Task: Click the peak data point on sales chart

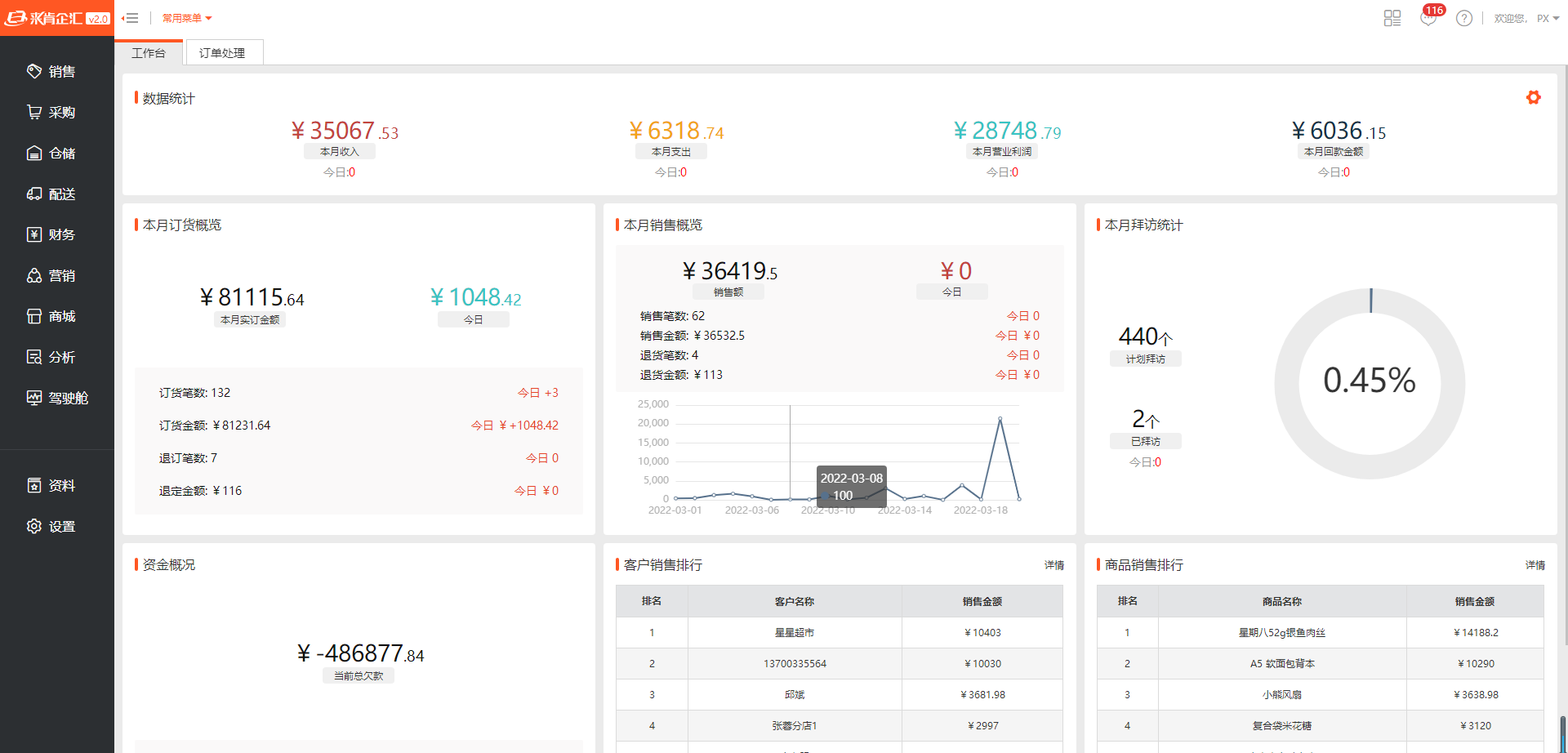Action: point(1000,419)
